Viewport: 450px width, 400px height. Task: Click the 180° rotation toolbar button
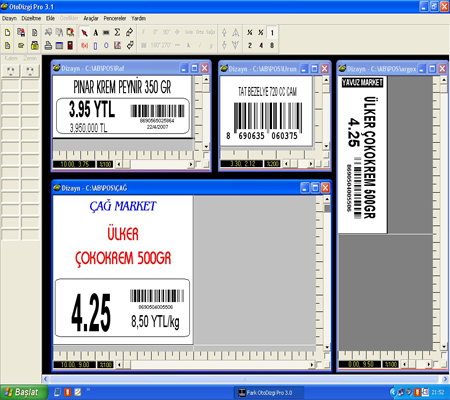click(155, 45)
